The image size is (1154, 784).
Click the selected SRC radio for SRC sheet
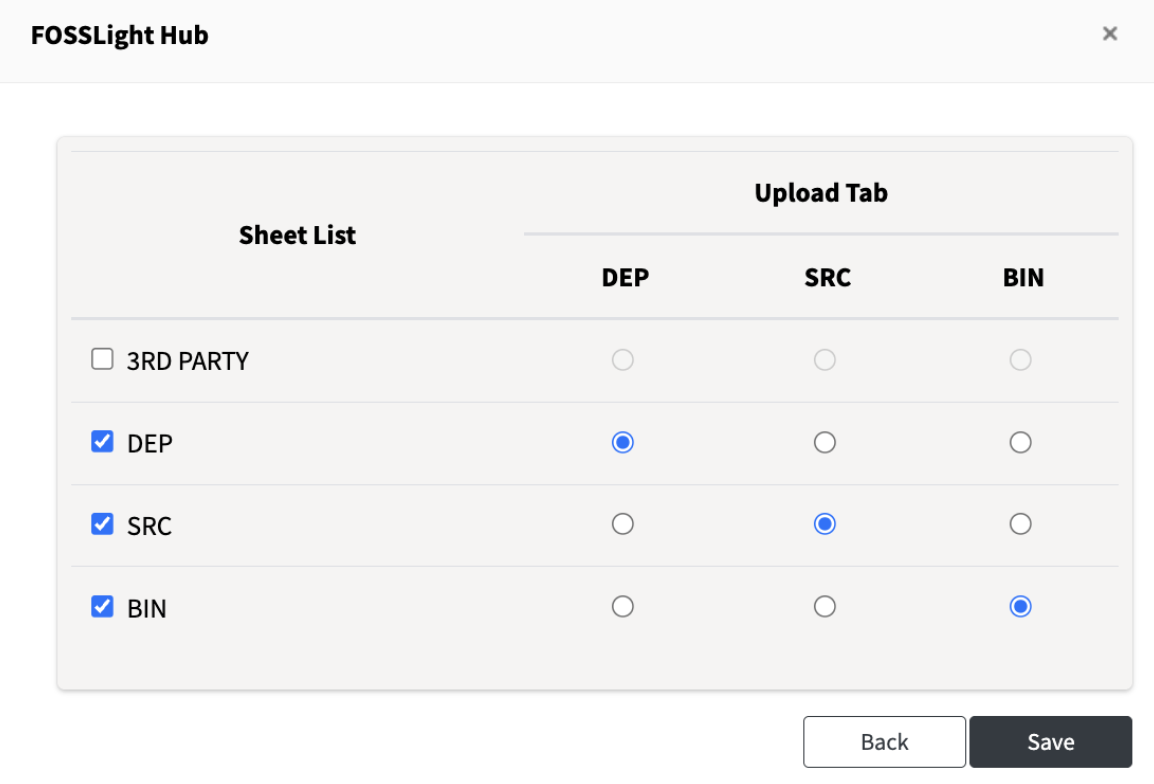point(825,523)
